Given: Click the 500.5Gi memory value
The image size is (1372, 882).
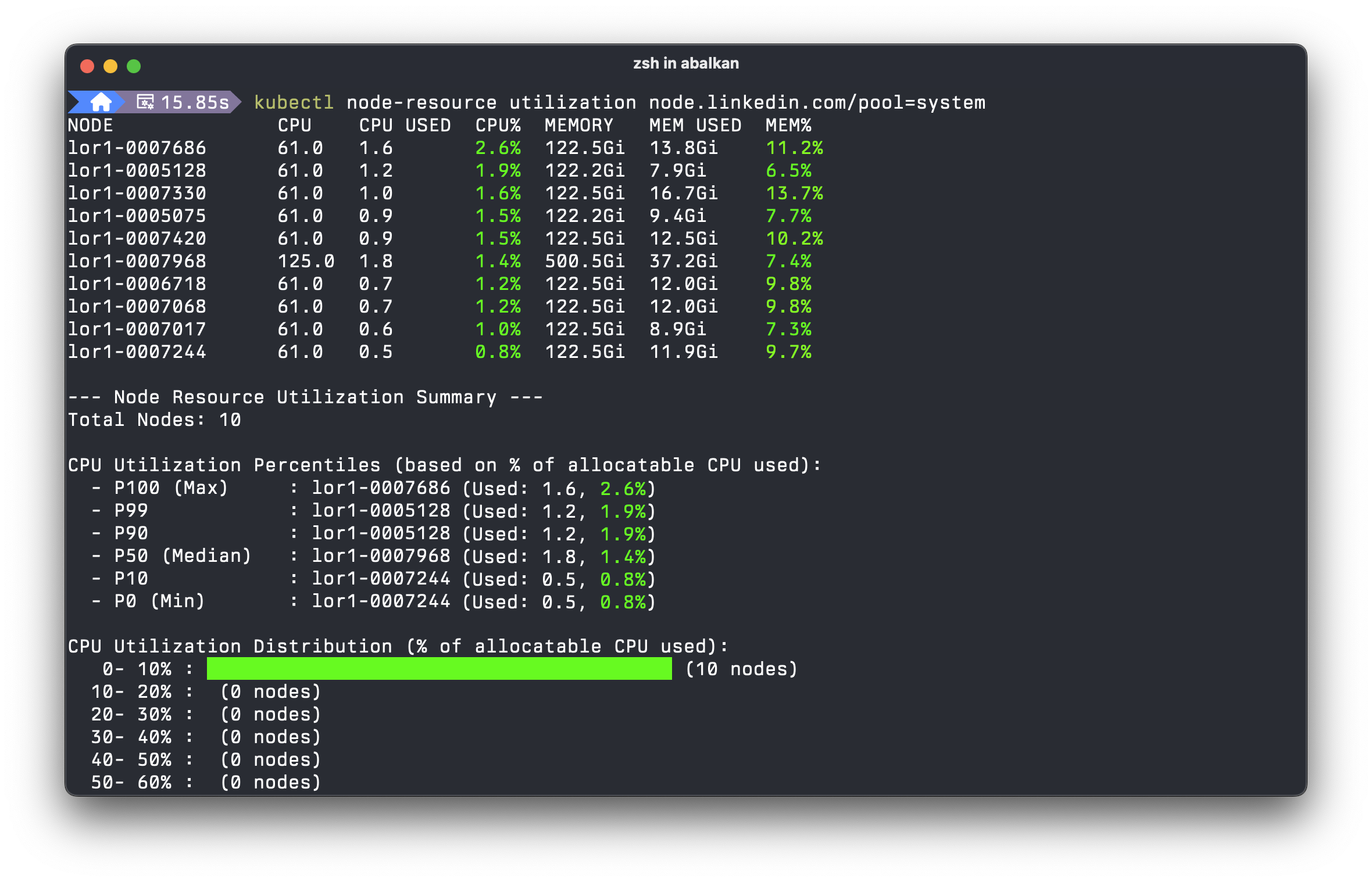Looking at the screenshot, I should coord(584,261).
